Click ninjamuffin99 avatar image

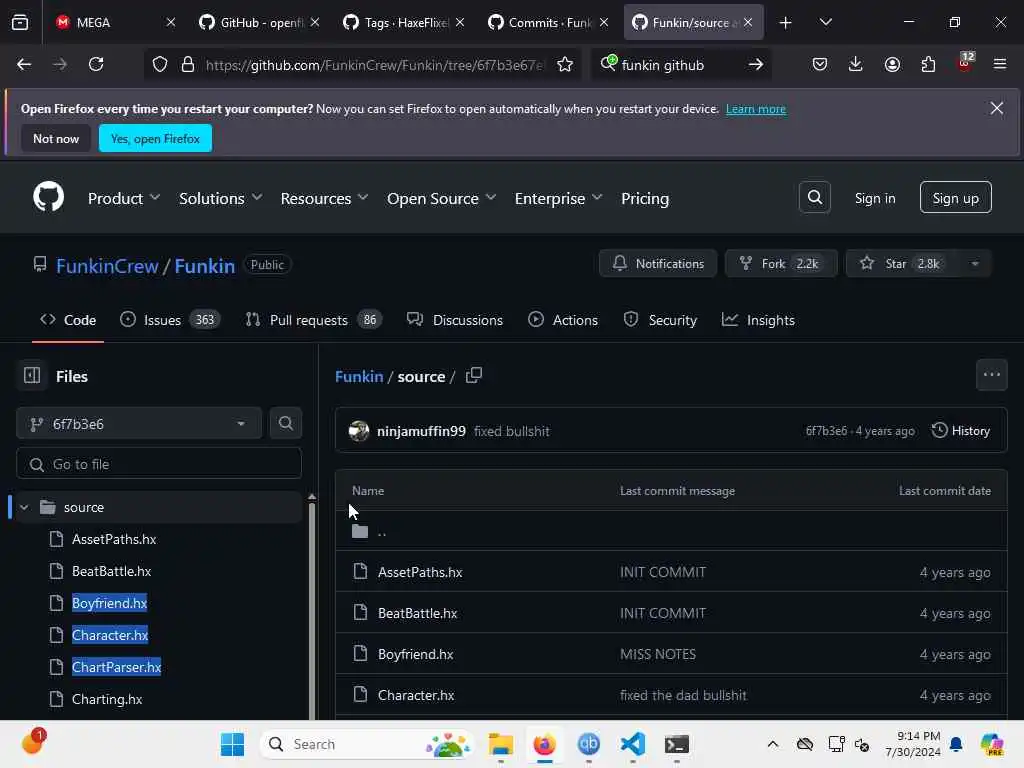[x=359, y=431]
